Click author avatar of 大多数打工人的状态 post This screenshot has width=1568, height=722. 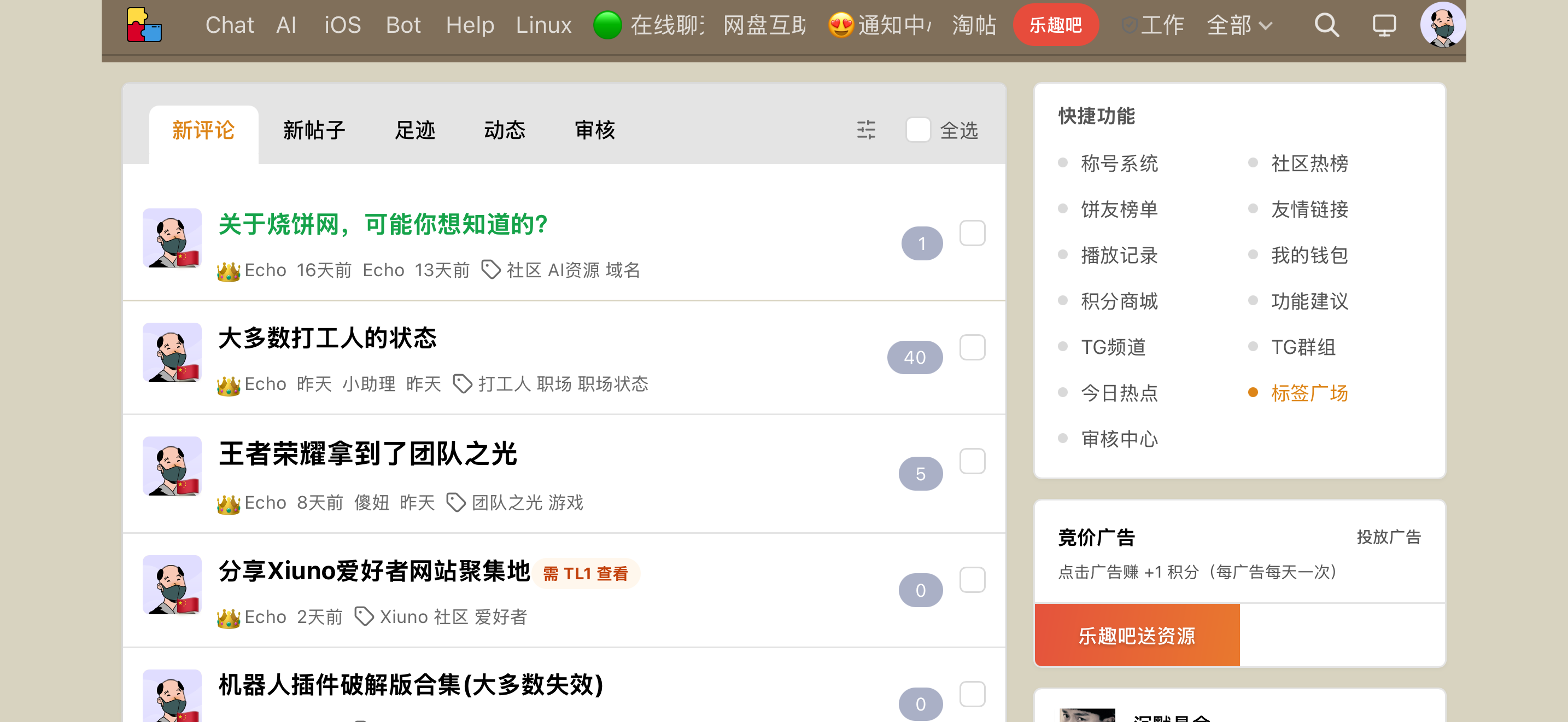tap(172, 352)
